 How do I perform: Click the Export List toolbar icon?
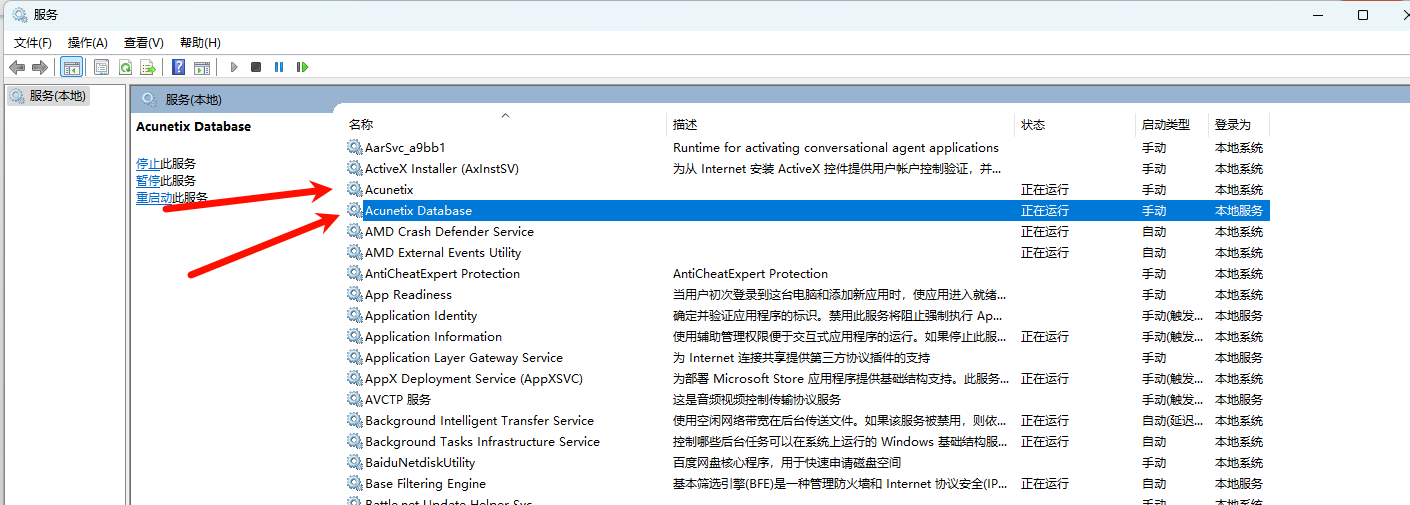coord(148,67)
